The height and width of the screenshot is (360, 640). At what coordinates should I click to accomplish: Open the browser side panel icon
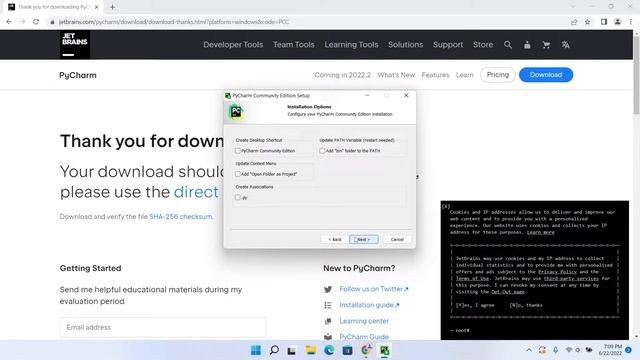pos(604,22)
